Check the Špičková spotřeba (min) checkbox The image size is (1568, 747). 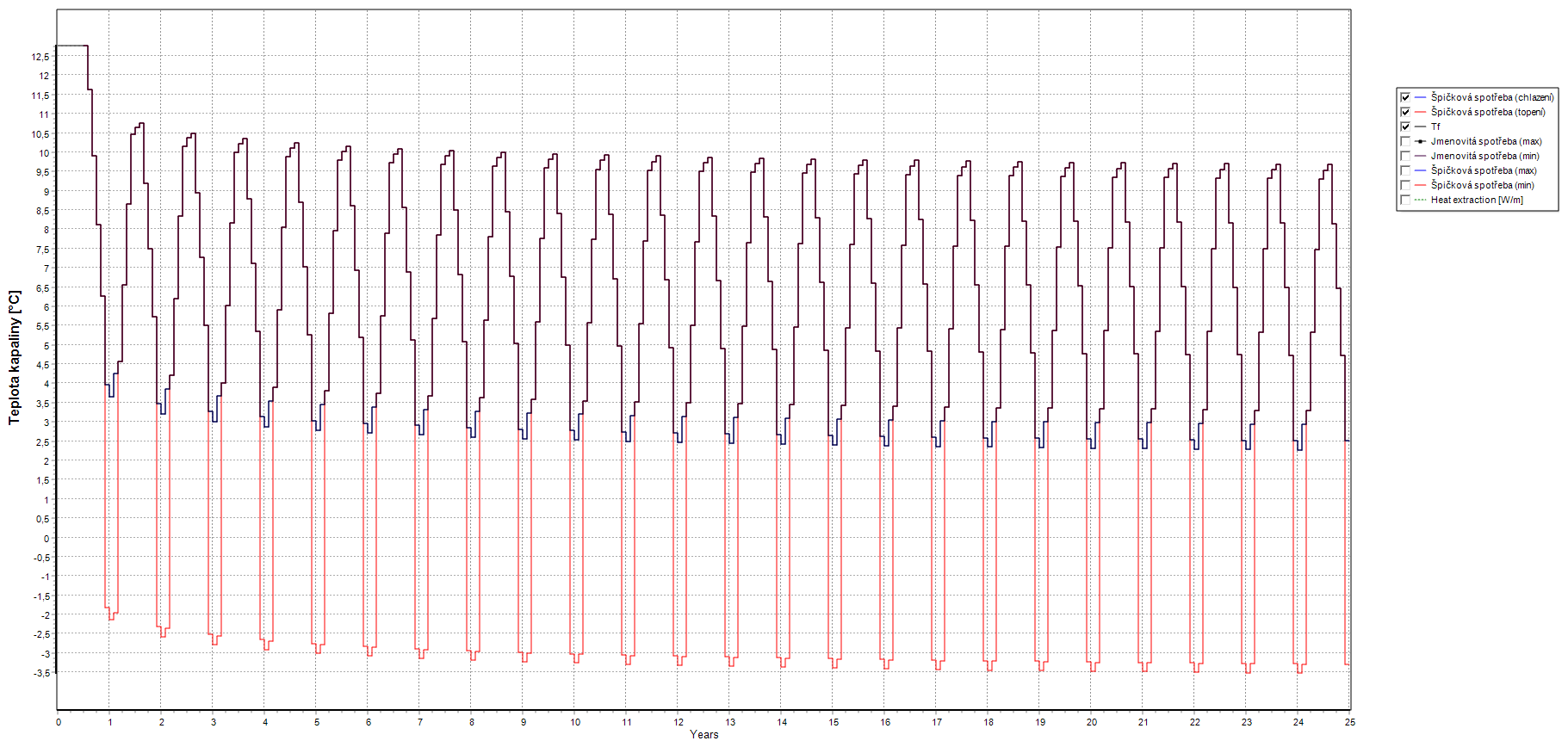pos(1405,185)
